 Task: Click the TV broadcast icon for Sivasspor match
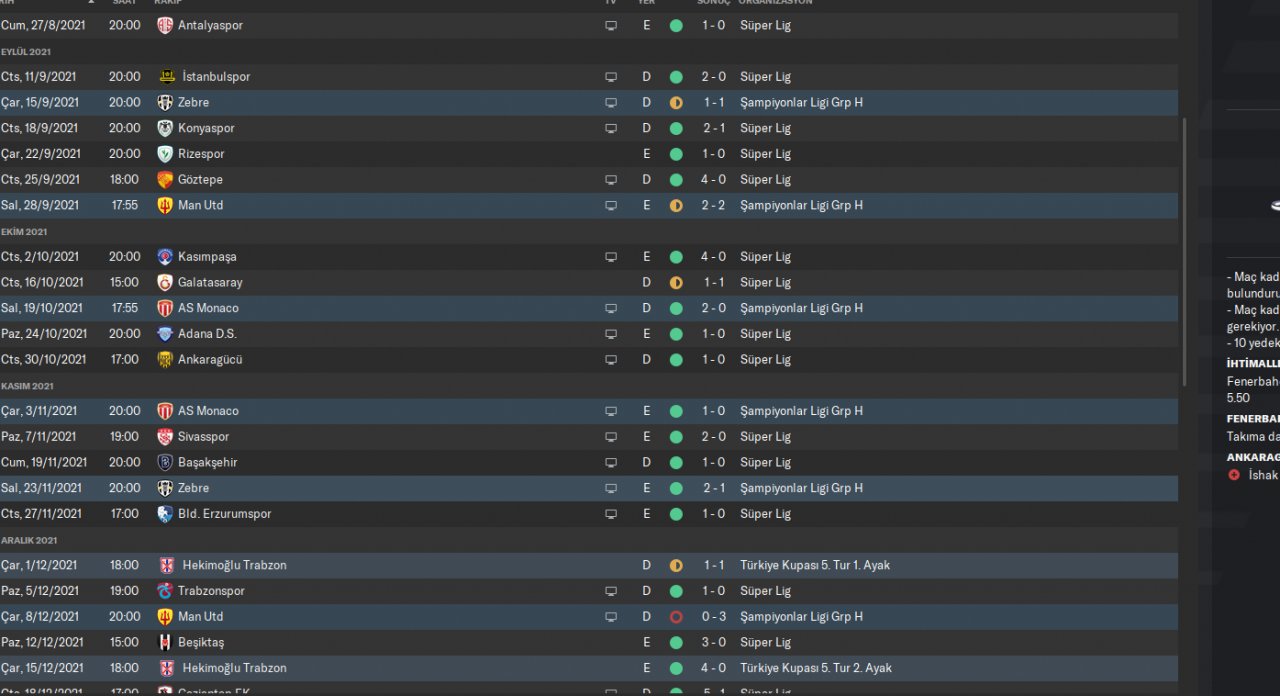(611, 437)
